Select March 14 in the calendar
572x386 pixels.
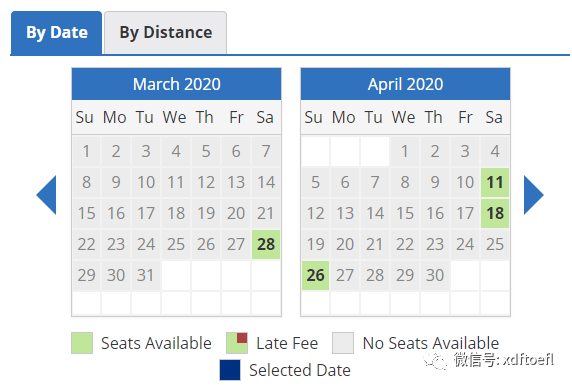266,182
